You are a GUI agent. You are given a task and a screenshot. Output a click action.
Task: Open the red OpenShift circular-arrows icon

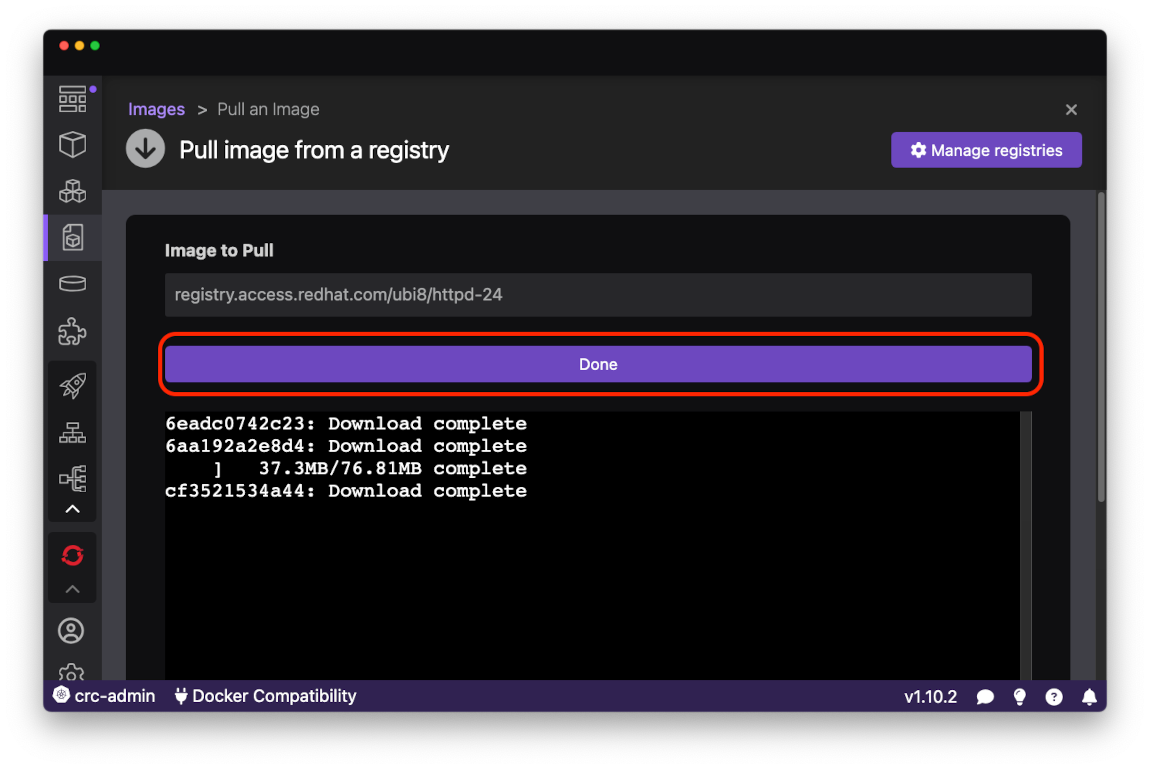73,556
